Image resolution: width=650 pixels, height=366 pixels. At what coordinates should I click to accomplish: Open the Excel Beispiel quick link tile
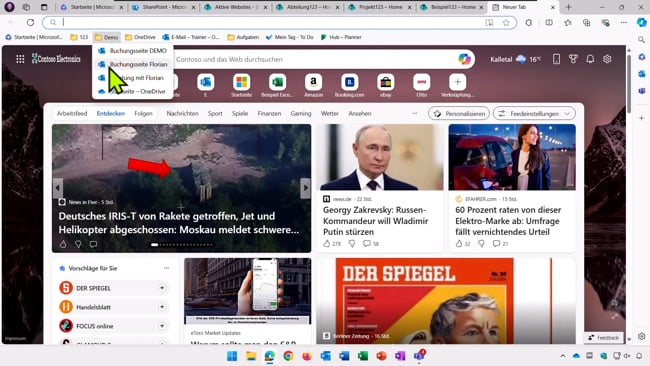277,86
